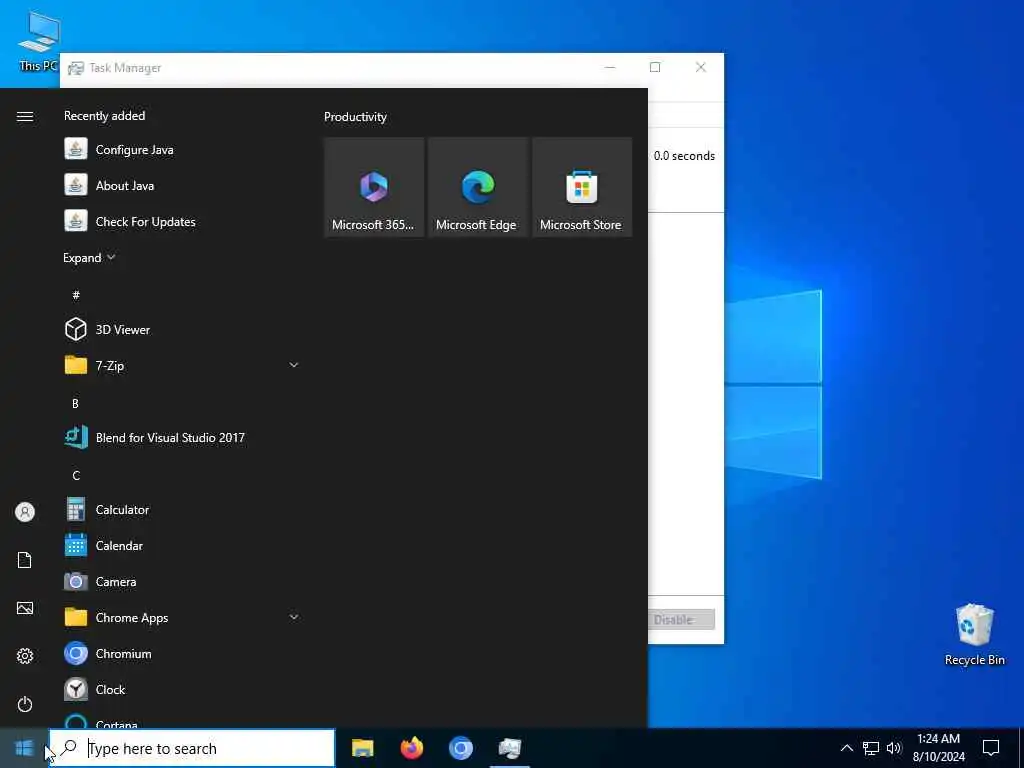Open Check For Updates Java entry
This screenshot has height=768, width=1024.
[181, 221]
